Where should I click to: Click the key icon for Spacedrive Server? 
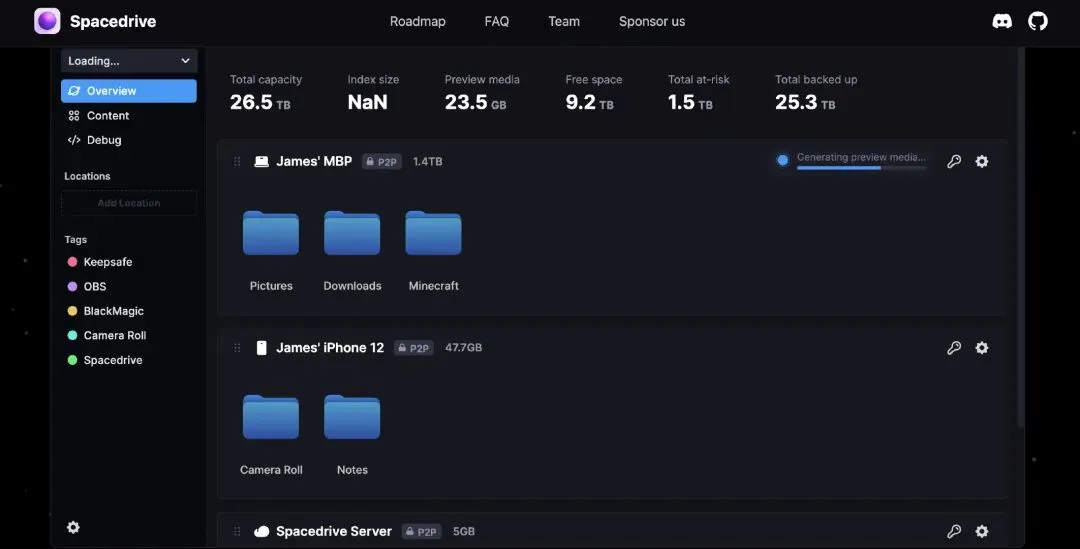point(954,531)
